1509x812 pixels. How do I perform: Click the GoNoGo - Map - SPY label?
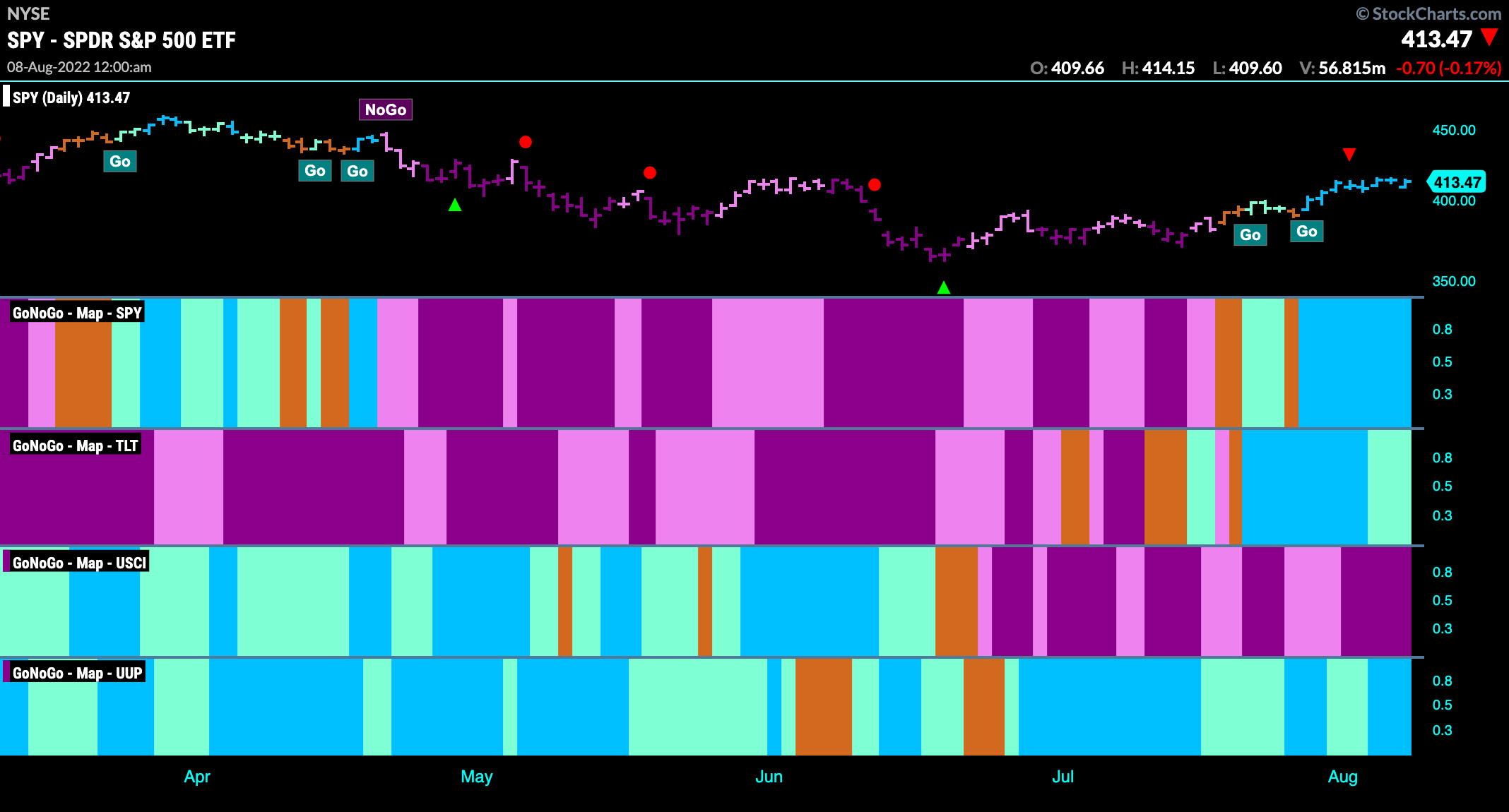(x=77, y=313)
